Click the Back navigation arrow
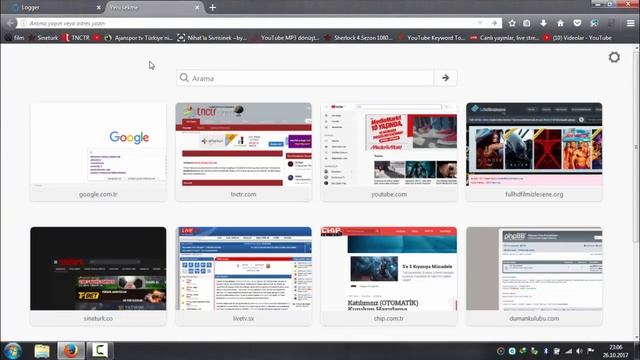The height and width of the screenshot is (360, 640). pyautogui.click(x=10, y=23)
